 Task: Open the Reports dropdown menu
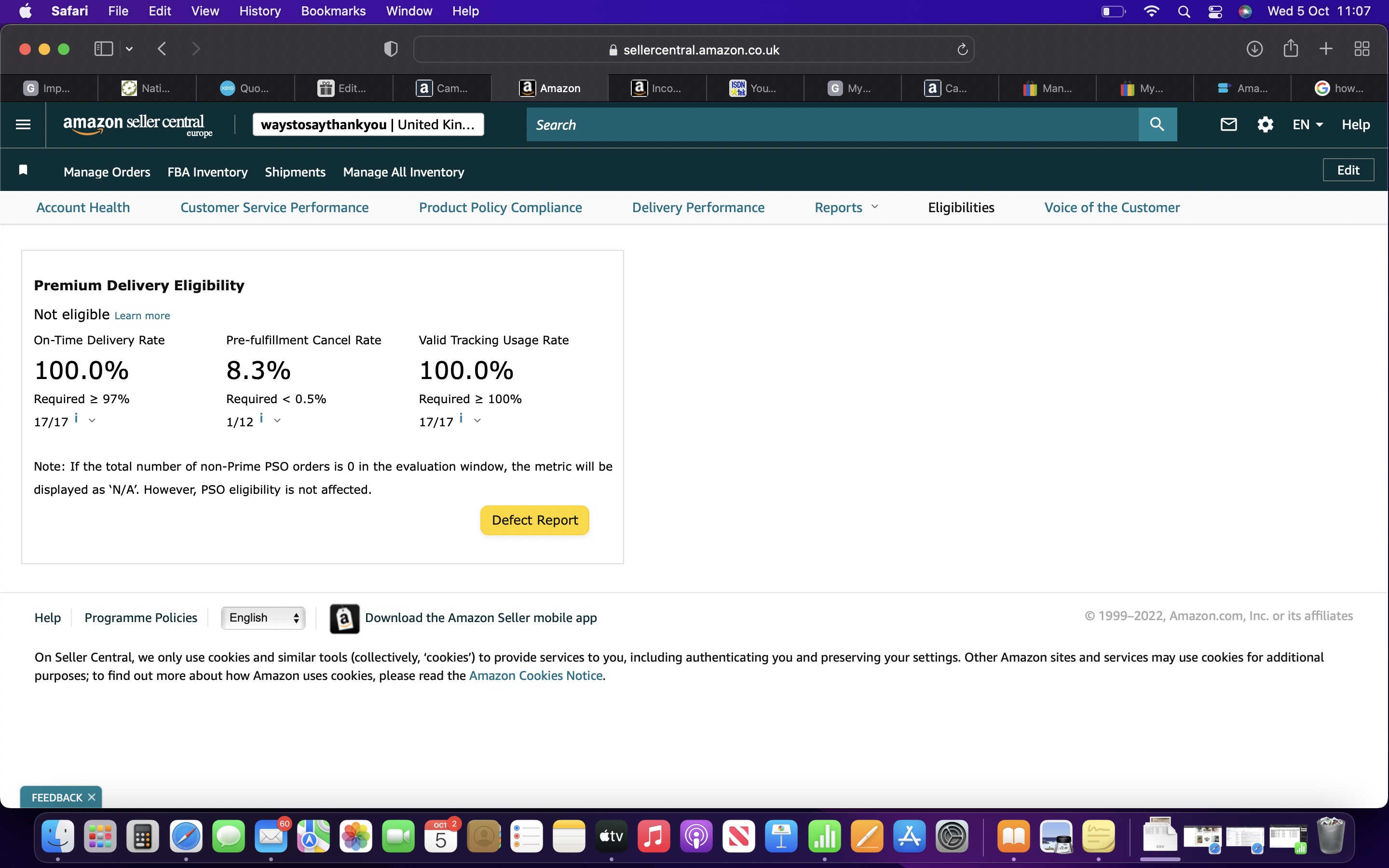click(846, 208)
